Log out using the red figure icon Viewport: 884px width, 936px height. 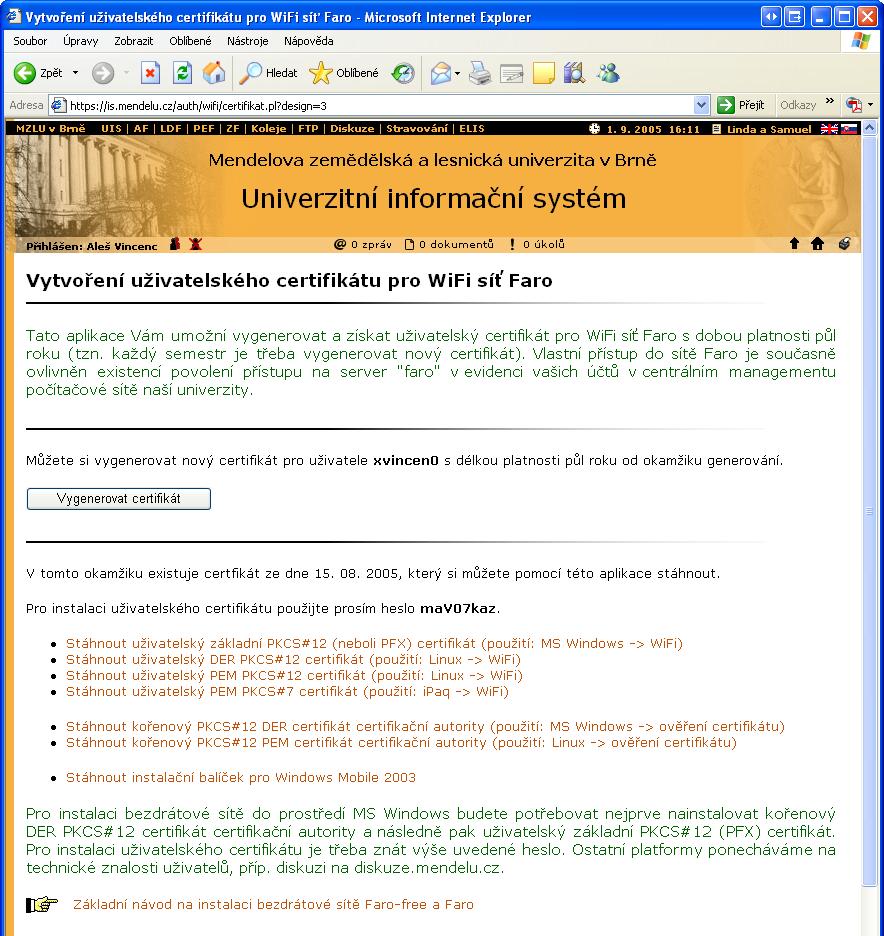point(195,244)
